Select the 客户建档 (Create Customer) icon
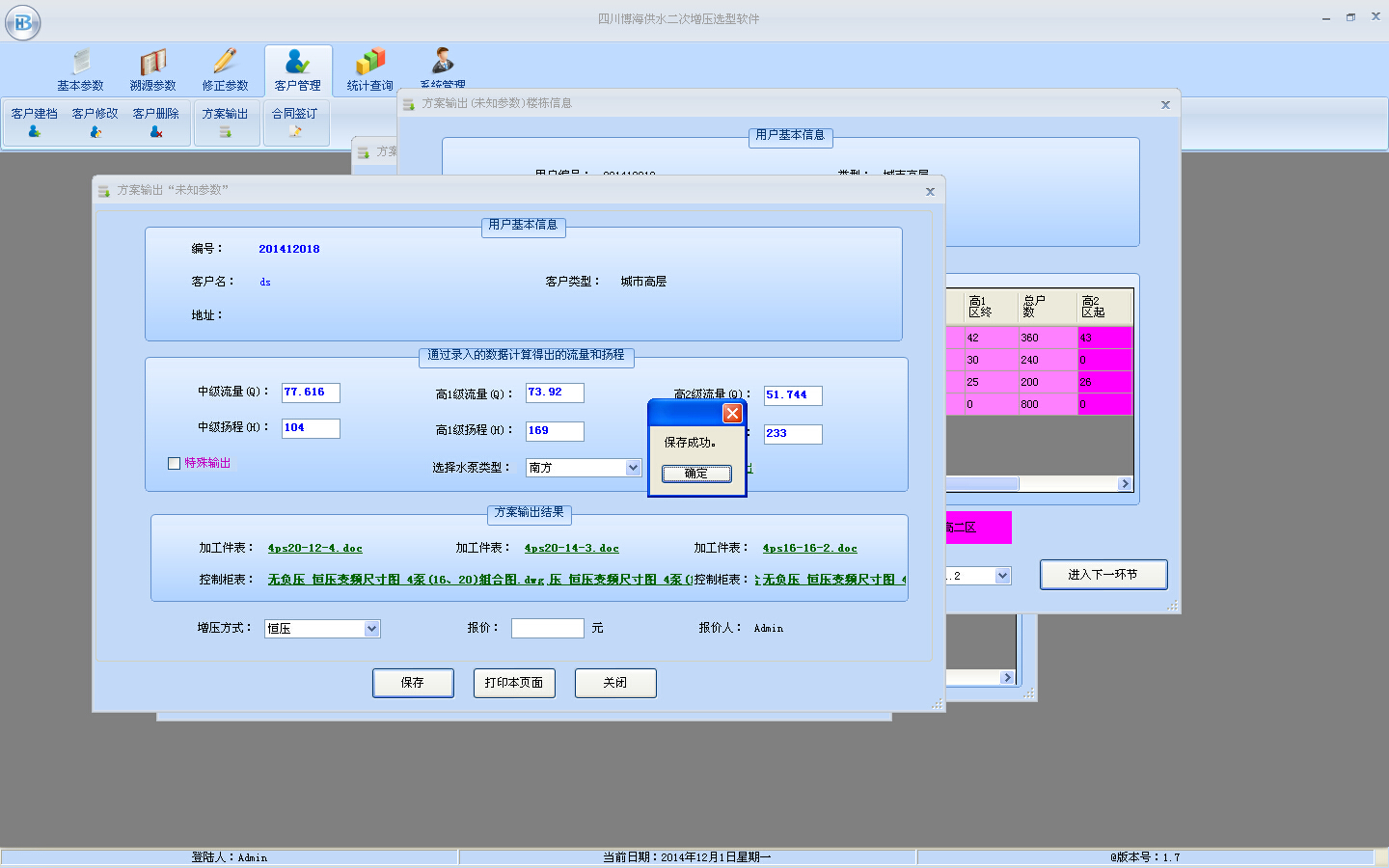 [33, 122]
